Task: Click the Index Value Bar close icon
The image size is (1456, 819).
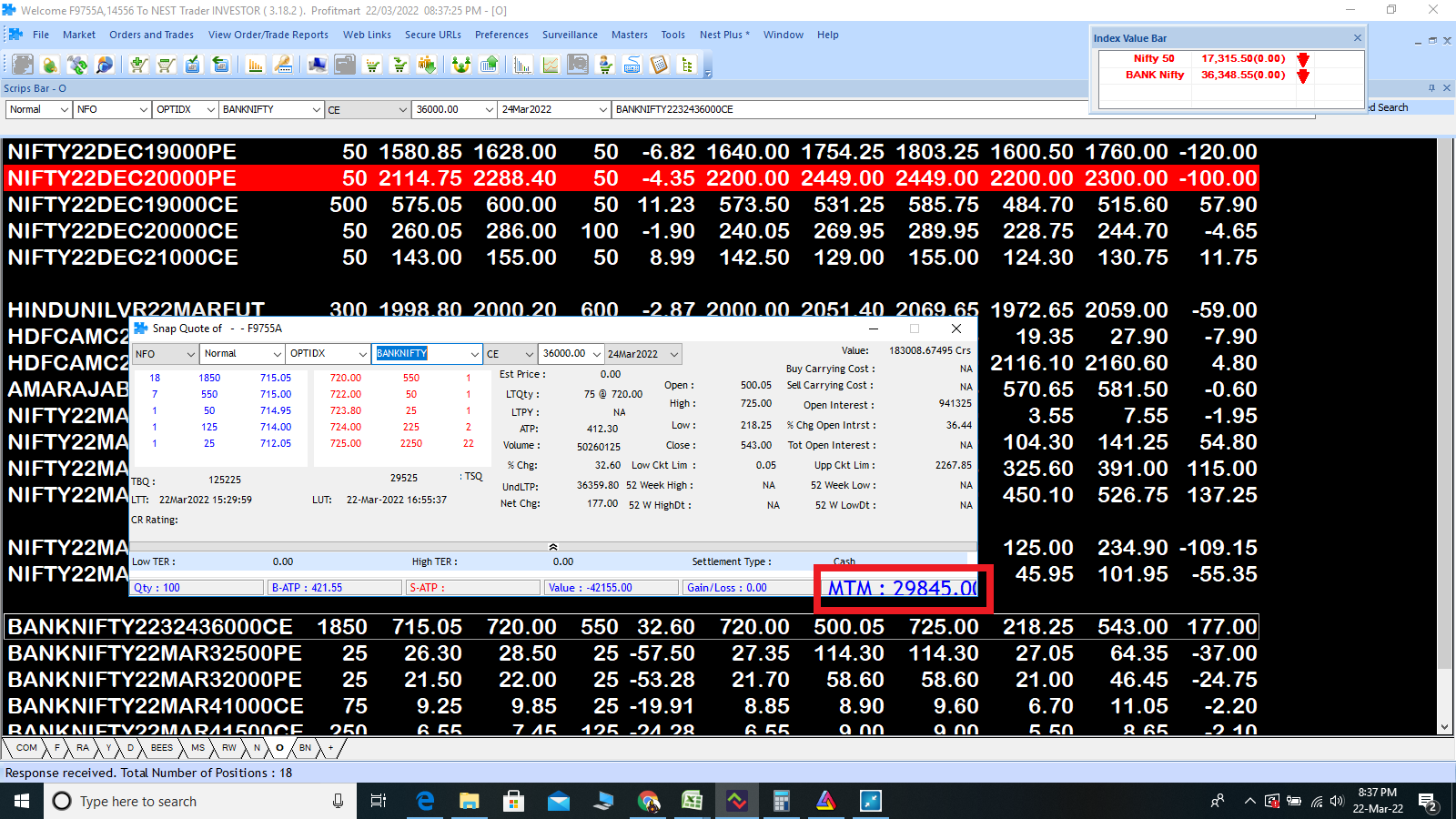Action: pos(1357,38)
